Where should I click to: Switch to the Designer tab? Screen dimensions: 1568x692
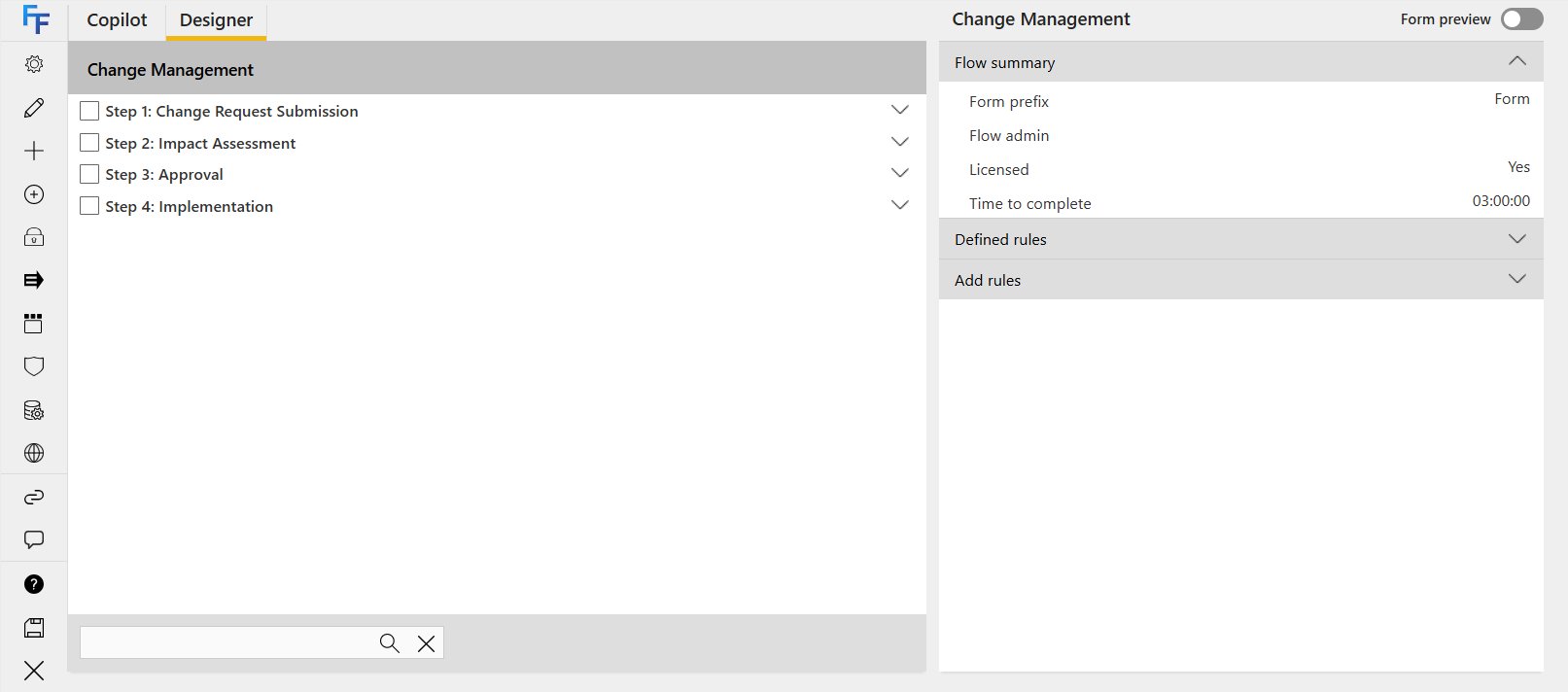216,20
